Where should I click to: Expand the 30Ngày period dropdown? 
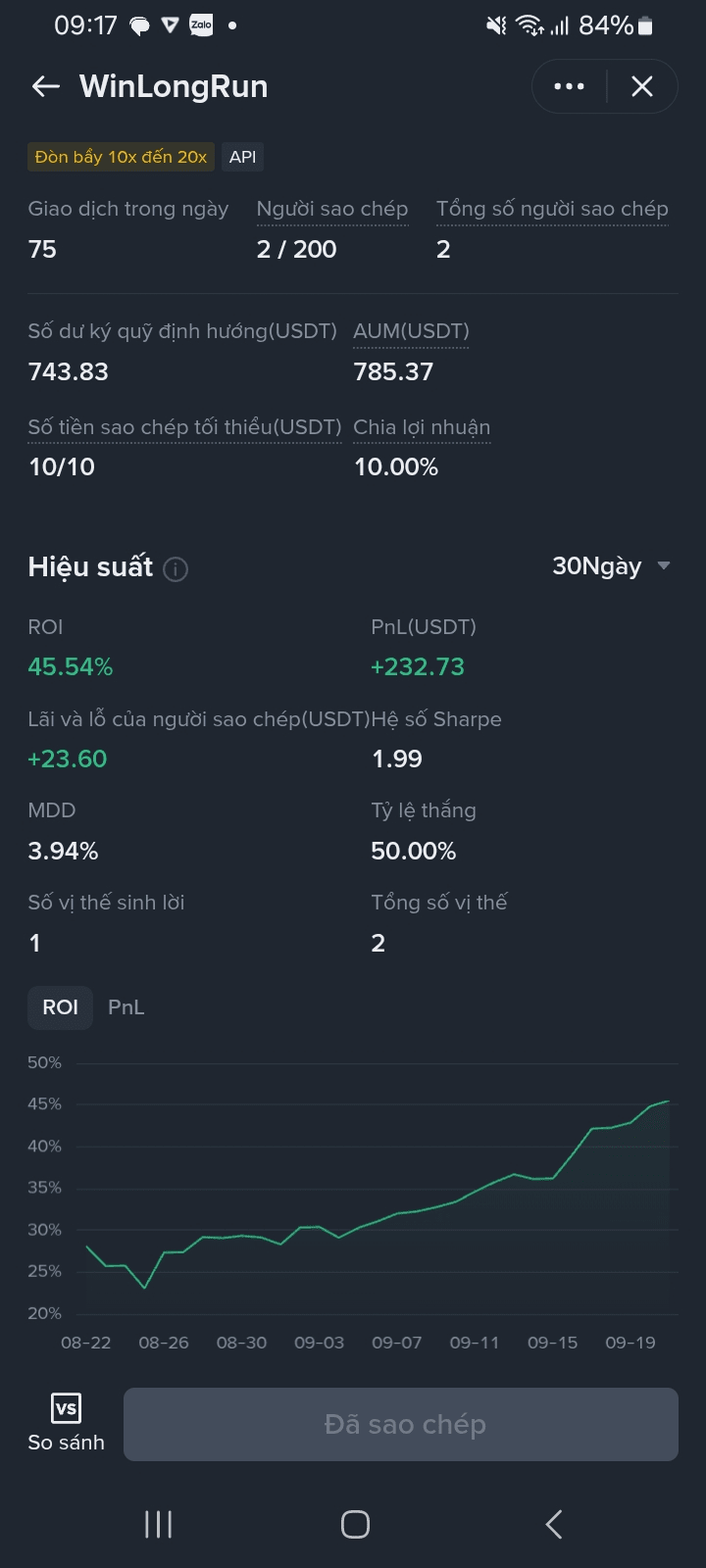pyautogui.click(x=611, y=565)
